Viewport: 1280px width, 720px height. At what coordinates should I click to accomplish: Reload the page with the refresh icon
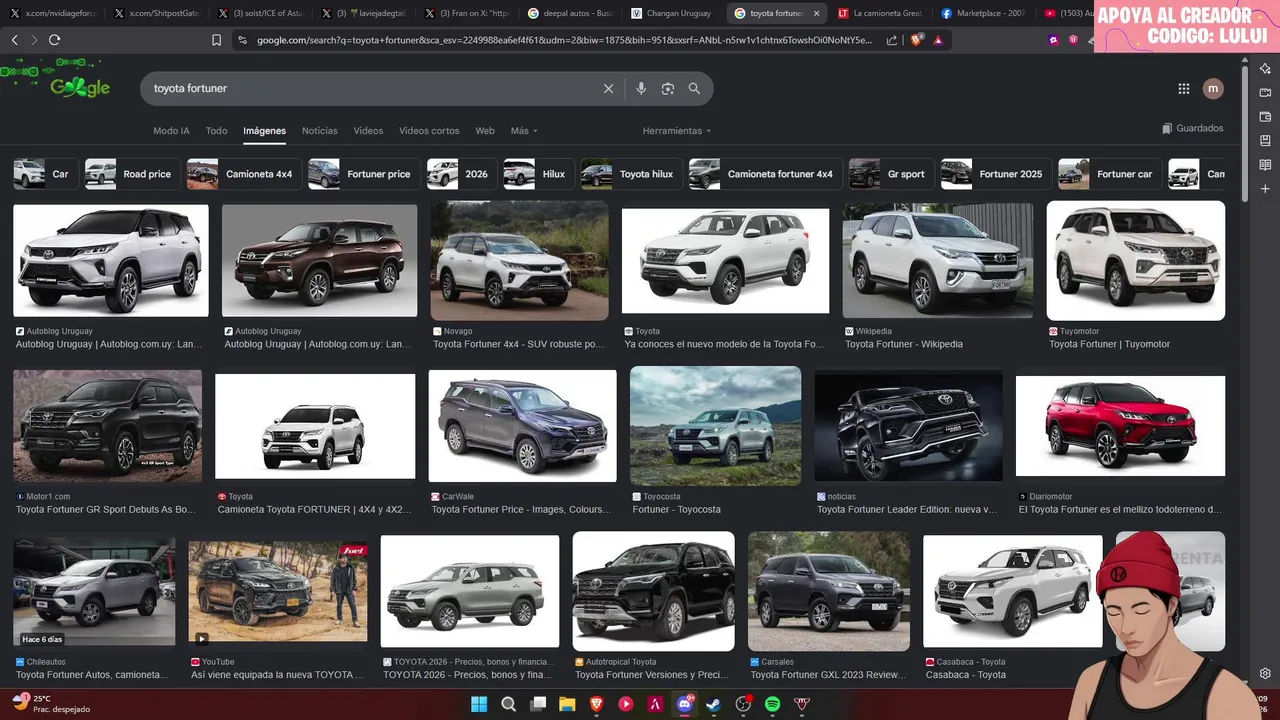tap(54, 40)
